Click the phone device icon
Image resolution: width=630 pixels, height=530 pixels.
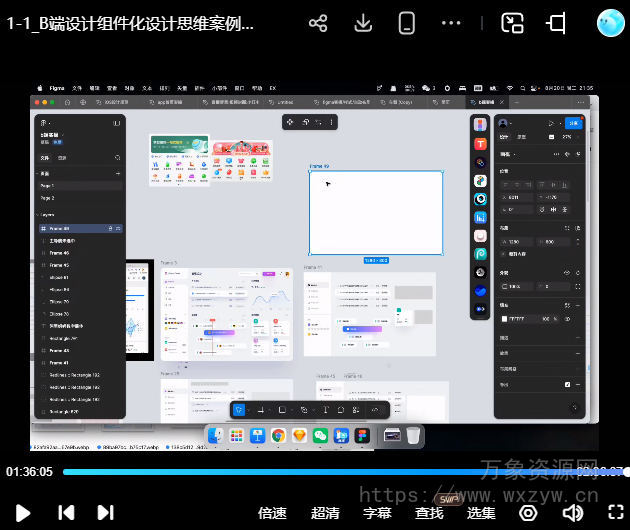[406, 23]
